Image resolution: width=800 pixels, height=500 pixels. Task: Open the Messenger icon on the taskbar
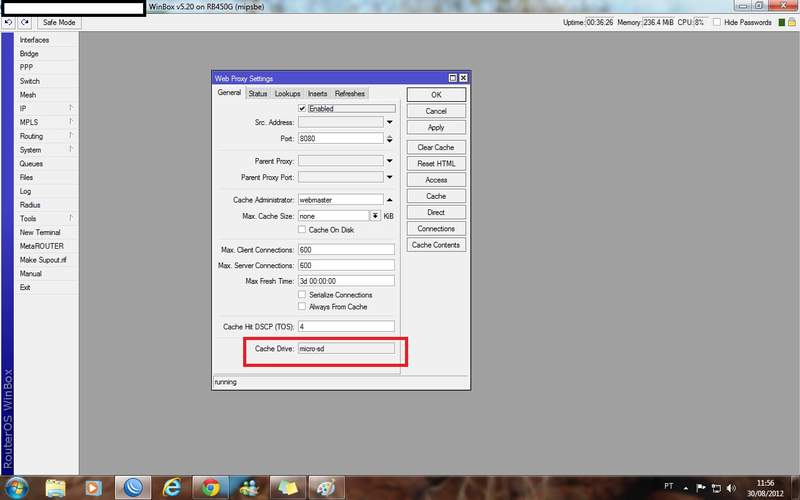(x=249, y=488)
